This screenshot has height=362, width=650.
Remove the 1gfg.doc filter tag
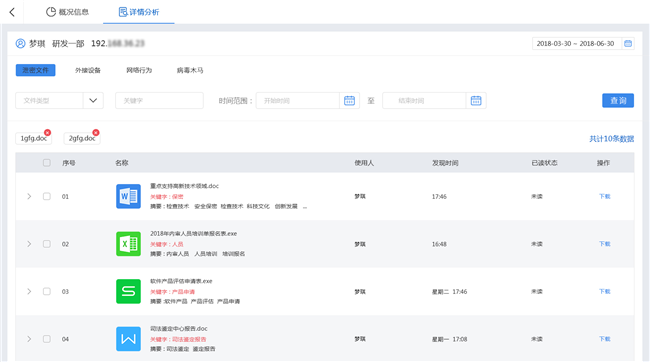(48, 133)
